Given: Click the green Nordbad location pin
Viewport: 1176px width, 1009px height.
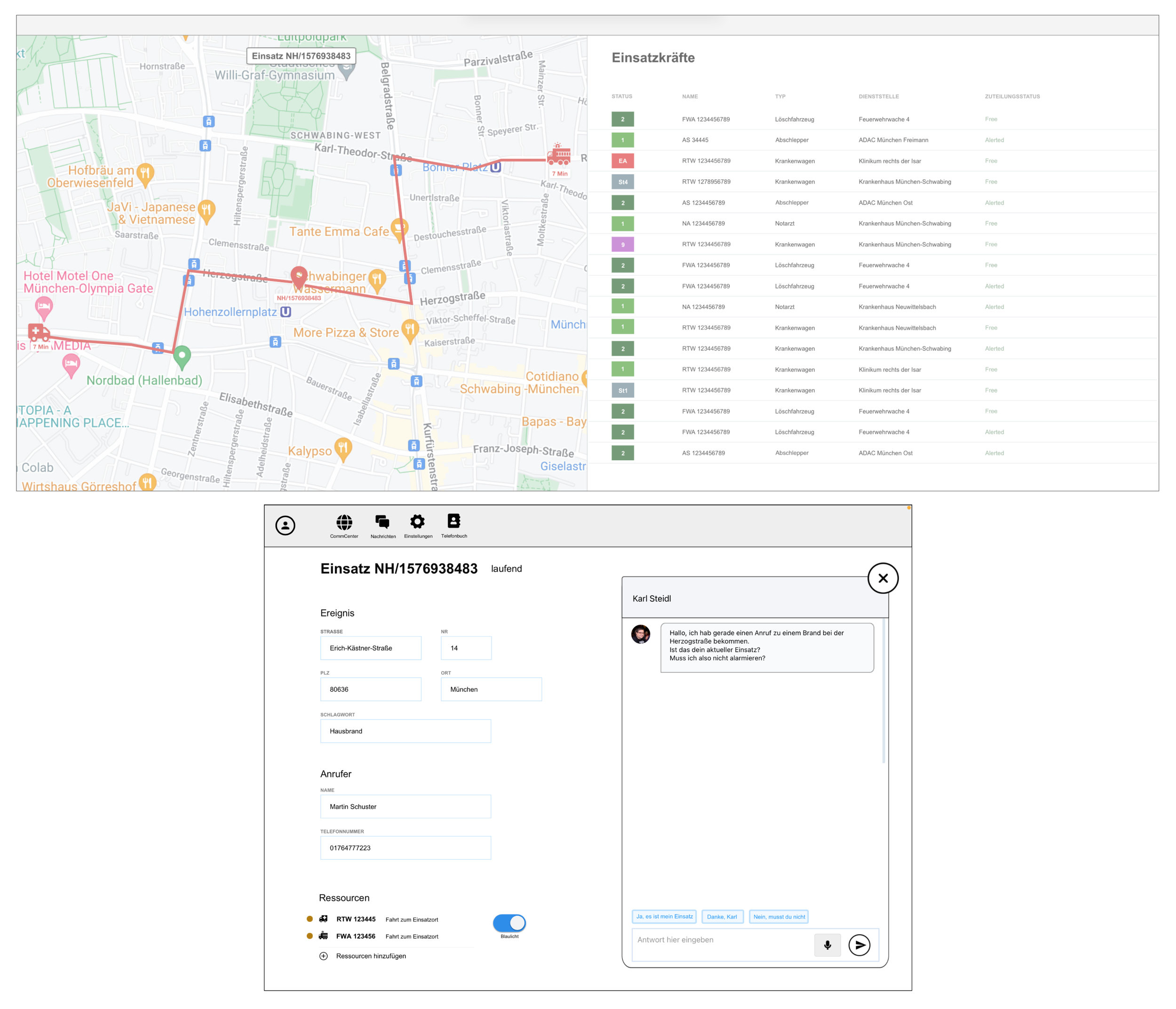Looking at the screenshot, I should [182, 357].
